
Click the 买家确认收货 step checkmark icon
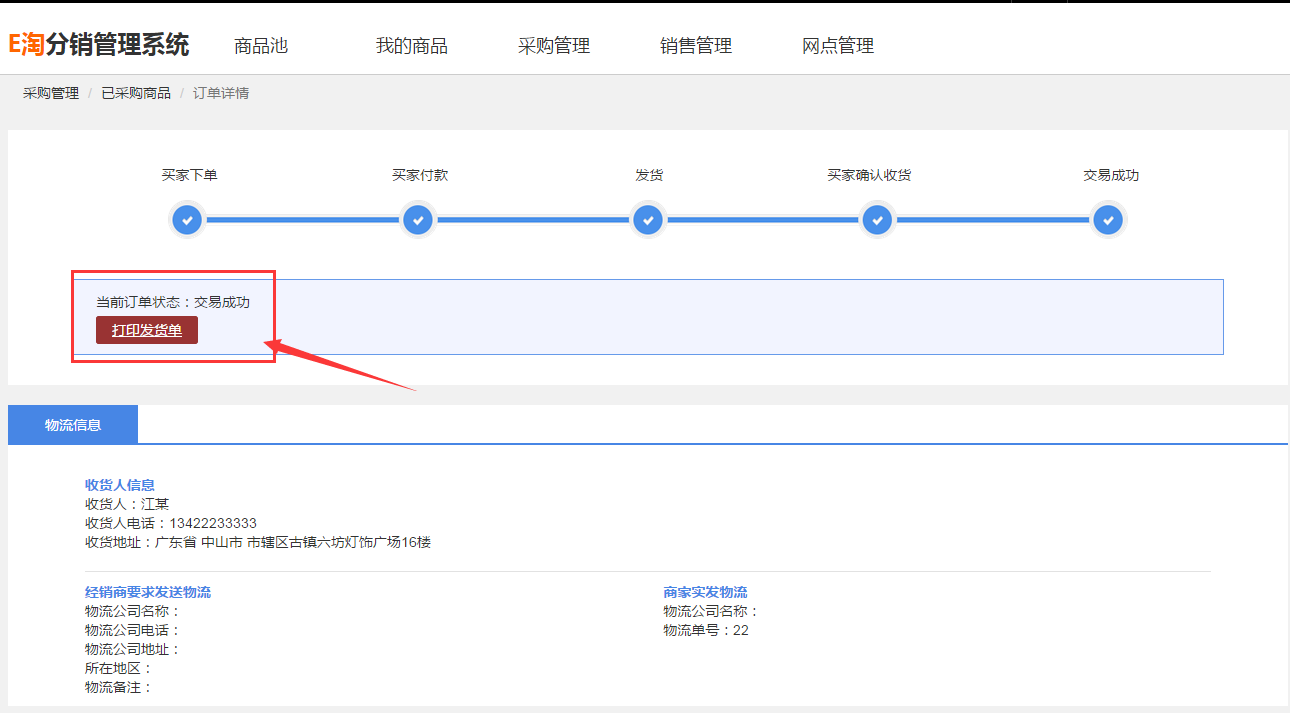[x=877, y=220]
